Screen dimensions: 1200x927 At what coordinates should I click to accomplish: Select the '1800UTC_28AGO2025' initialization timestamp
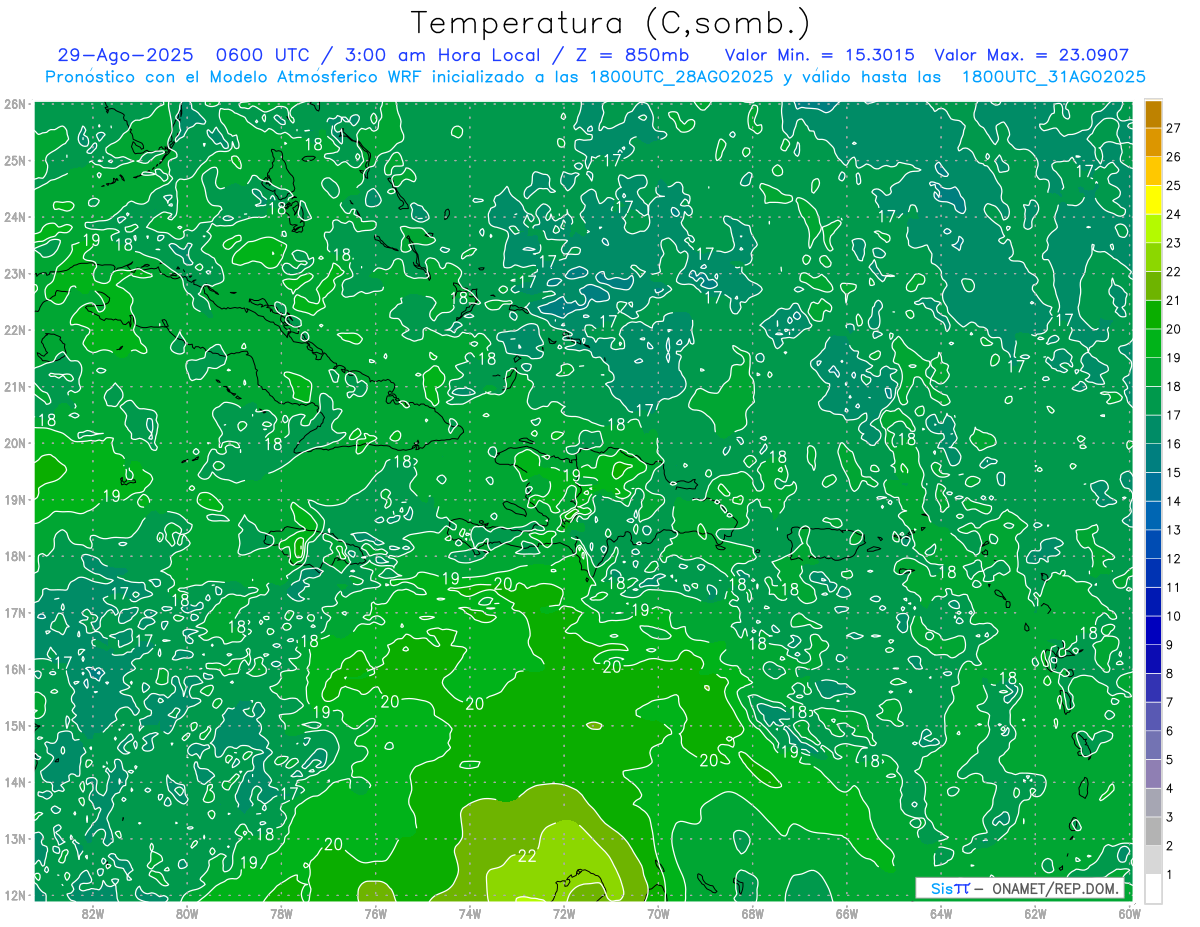(x=680, y=77)
